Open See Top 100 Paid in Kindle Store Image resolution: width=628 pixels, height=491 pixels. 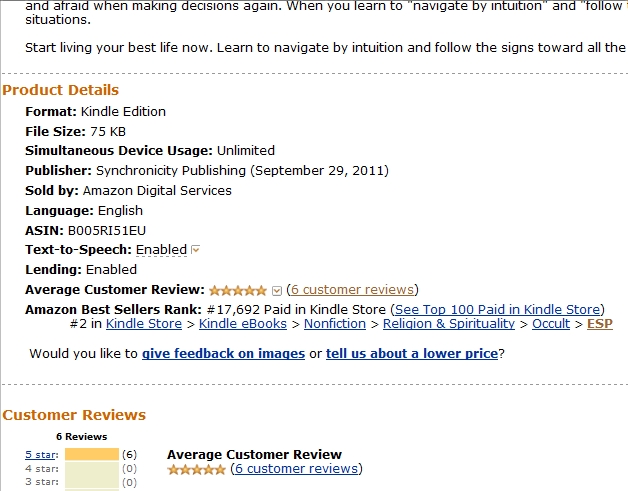(497, 310)
